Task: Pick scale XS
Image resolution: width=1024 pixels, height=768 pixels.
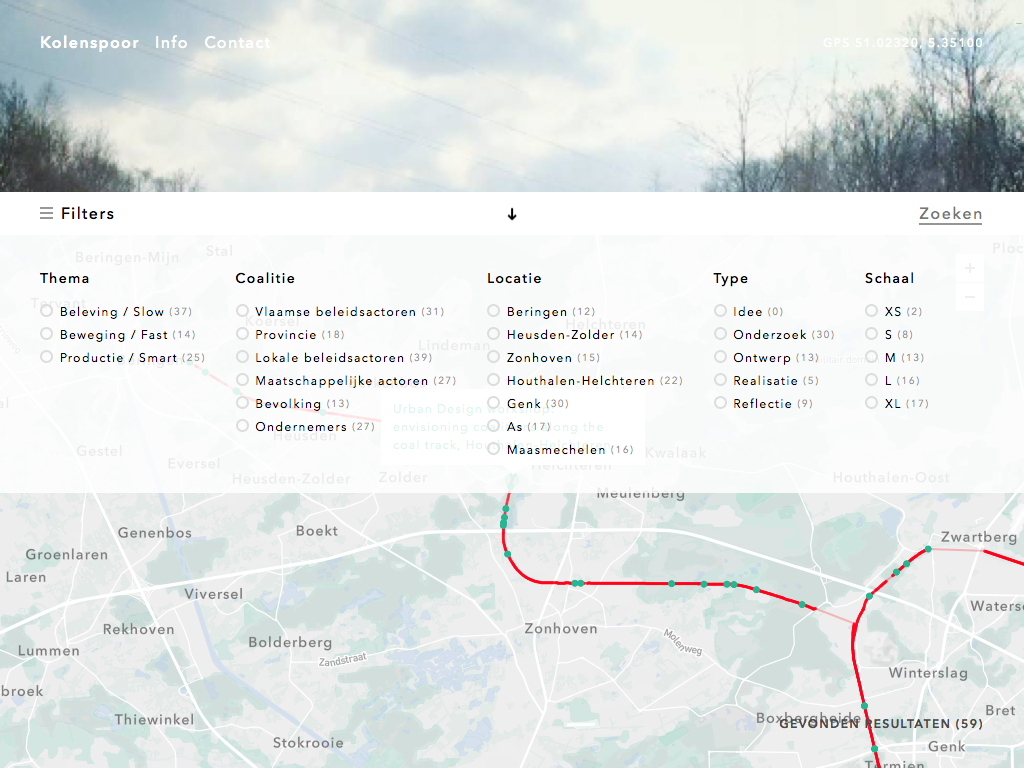Action: tap(894, 312)
